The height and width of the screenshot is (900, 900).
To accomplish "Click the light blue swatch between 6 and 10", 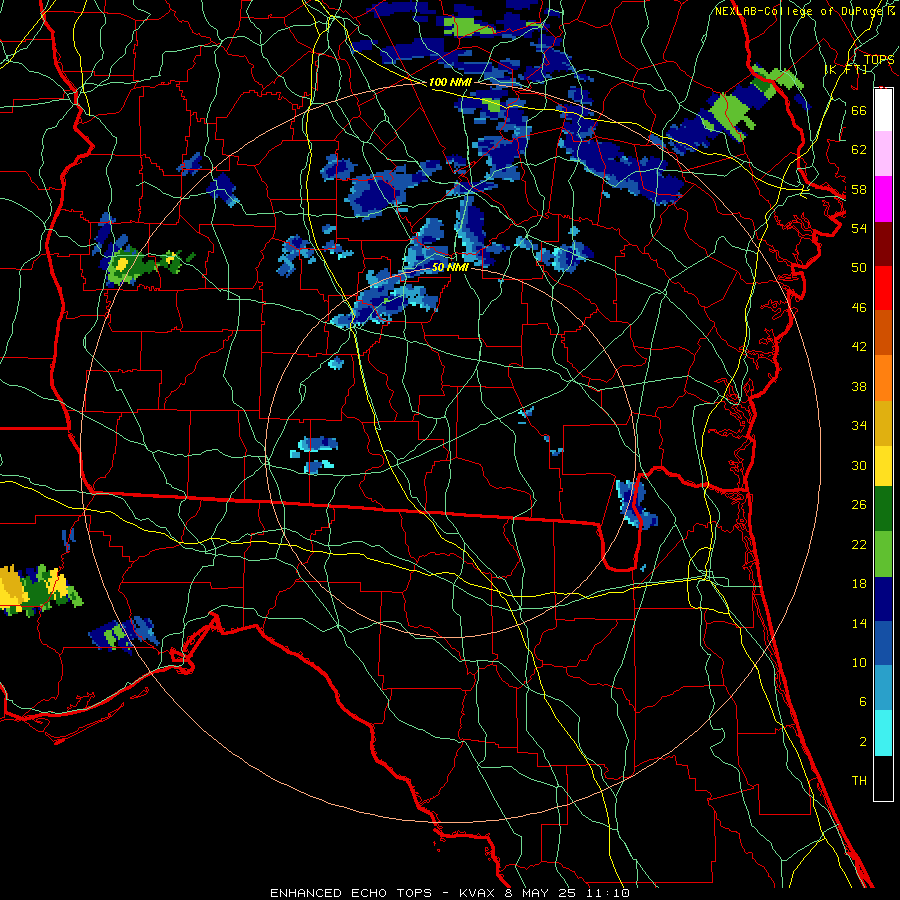I will tap(883, 688).
